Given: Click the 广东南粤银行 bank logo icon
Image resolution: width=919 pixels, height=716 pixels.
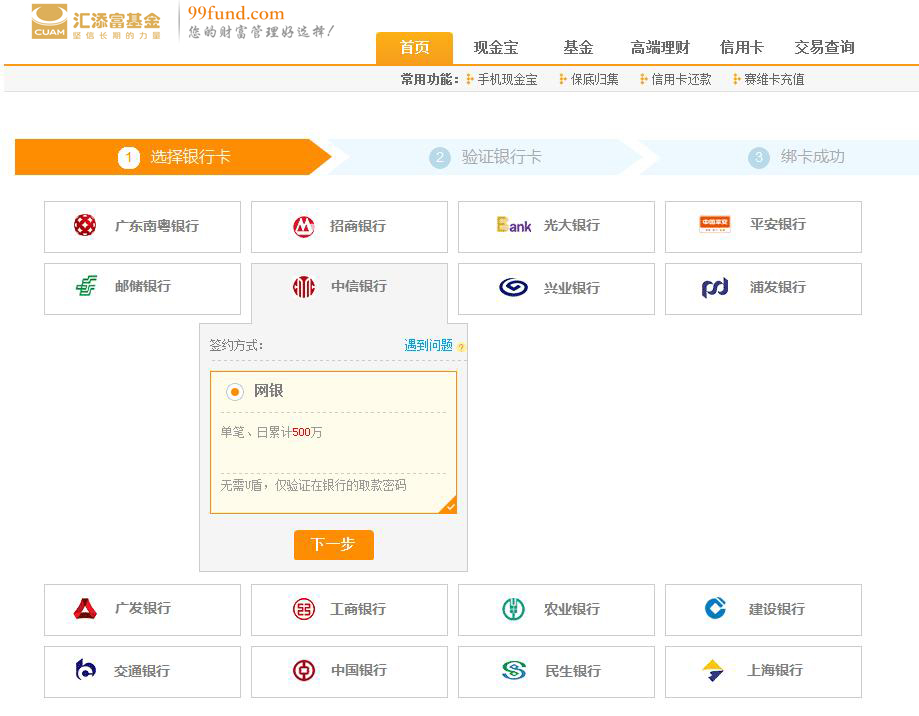Looking at the screenshot, I should tap(85, 226).
